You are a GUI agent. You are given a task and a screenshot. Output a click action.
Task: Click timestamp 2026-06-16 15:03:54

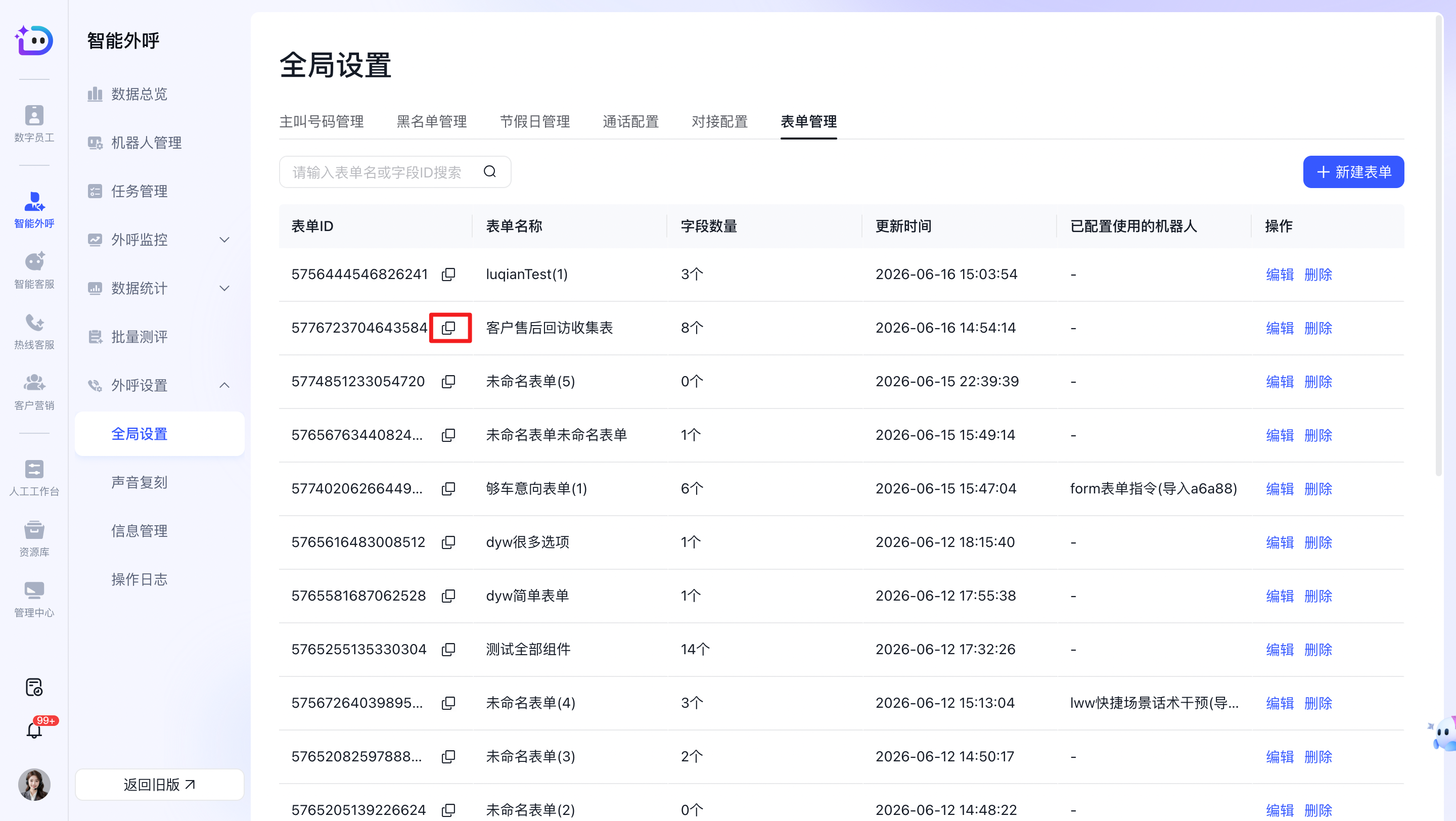[x=945, y=274]
